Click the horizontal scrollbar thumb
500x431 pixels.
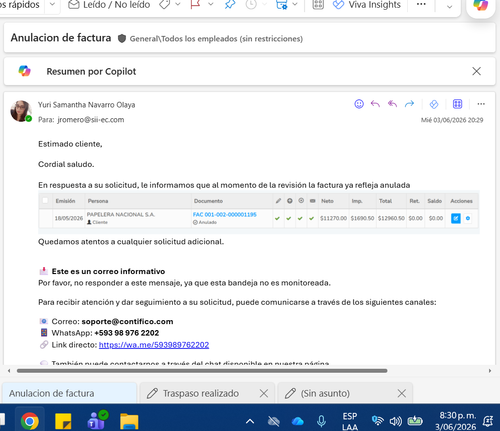coord(202,371)
